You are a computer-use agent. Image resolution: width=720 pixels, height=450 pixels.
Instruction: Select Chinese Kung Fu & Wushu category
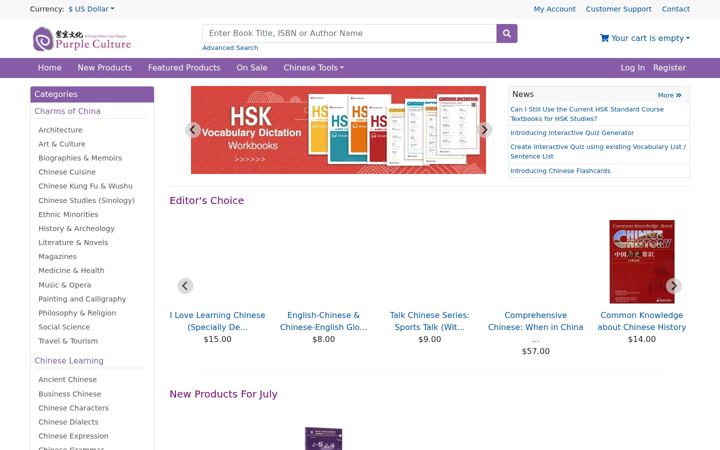click(x=85, y=186)
